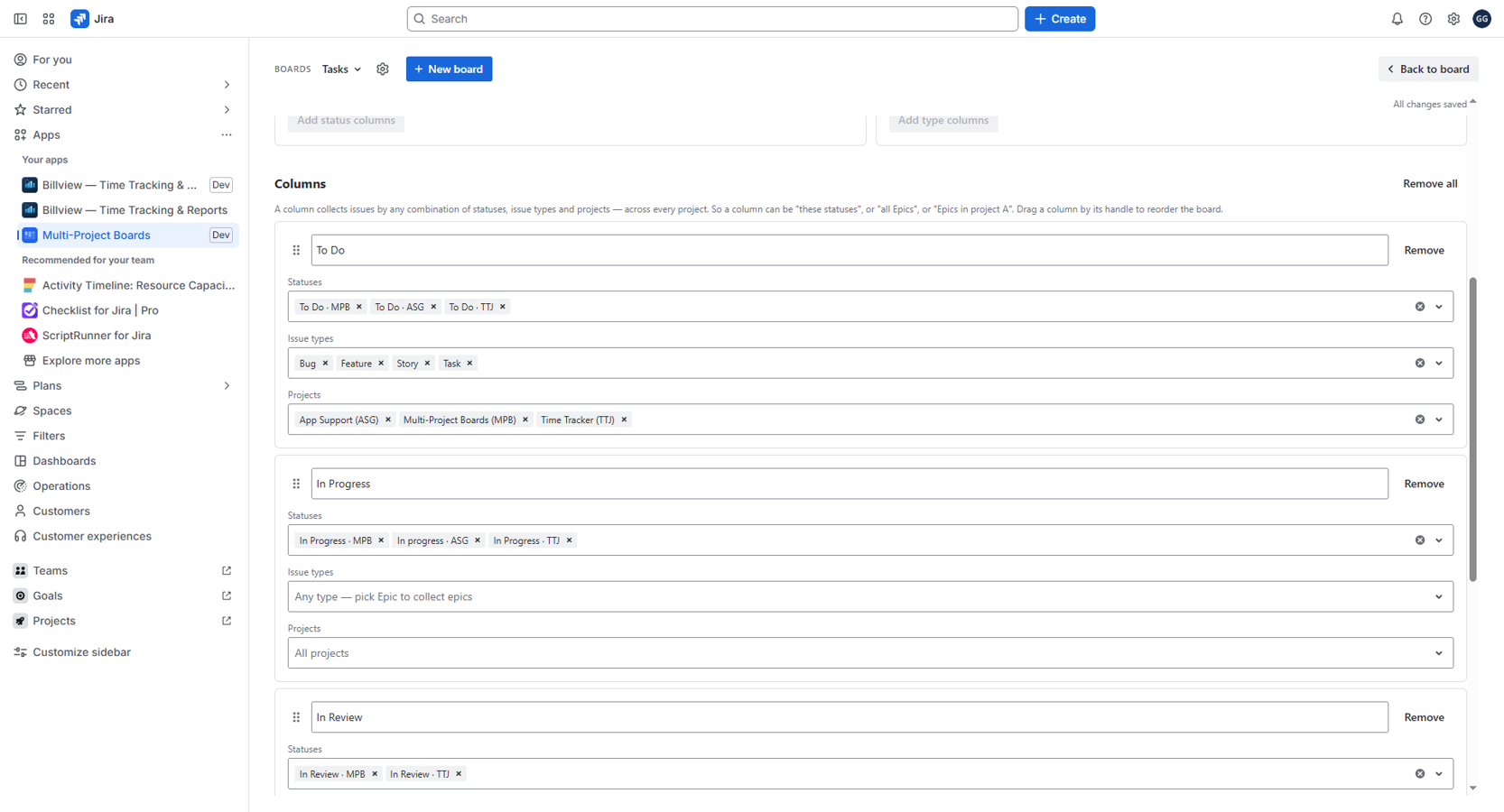The image size is (1504, 812).
Task: Grab the In Review column drag handle
Action: (x=296, y=718)
